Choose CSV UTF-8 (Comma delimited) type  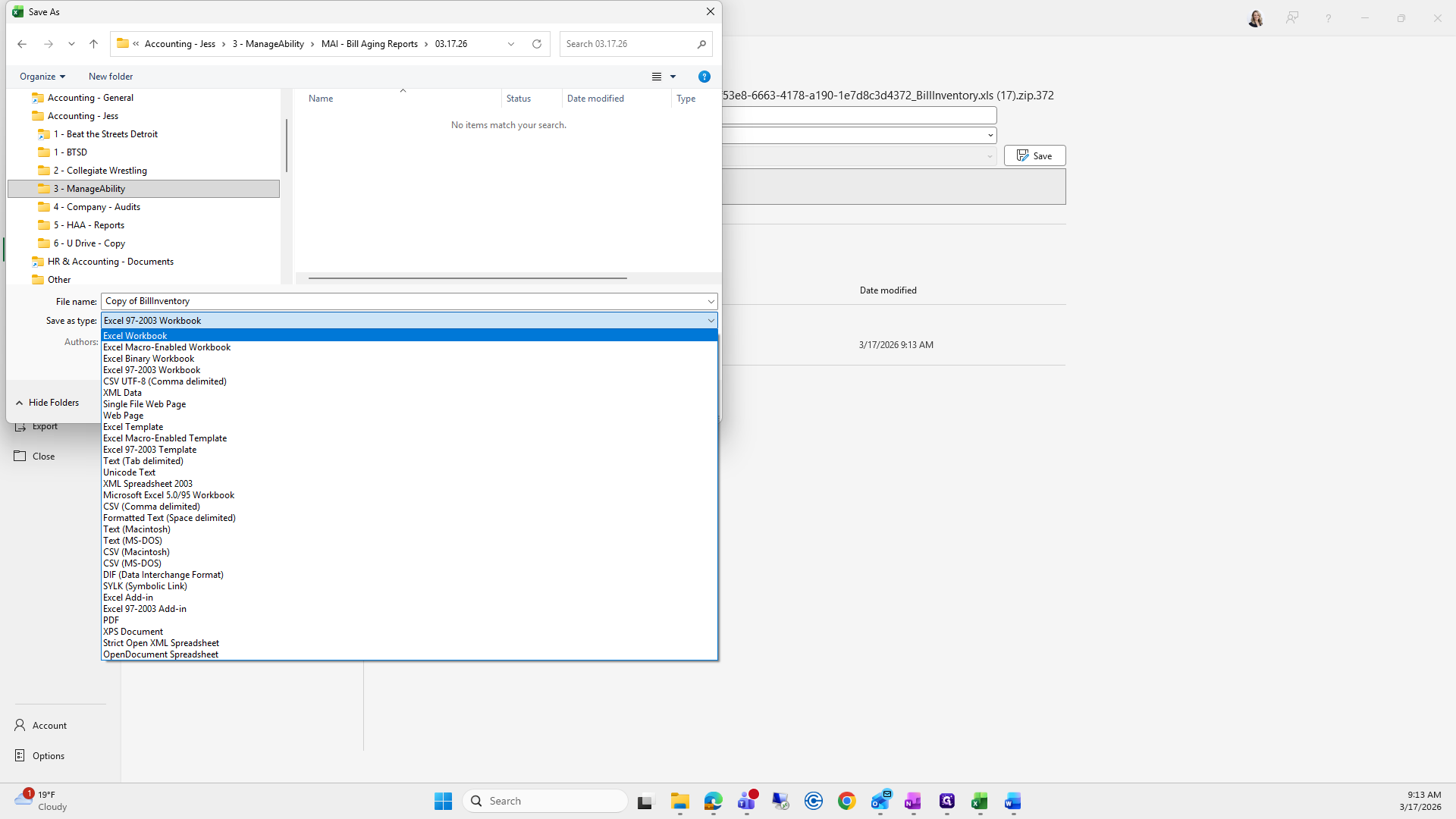coord(165,381)
